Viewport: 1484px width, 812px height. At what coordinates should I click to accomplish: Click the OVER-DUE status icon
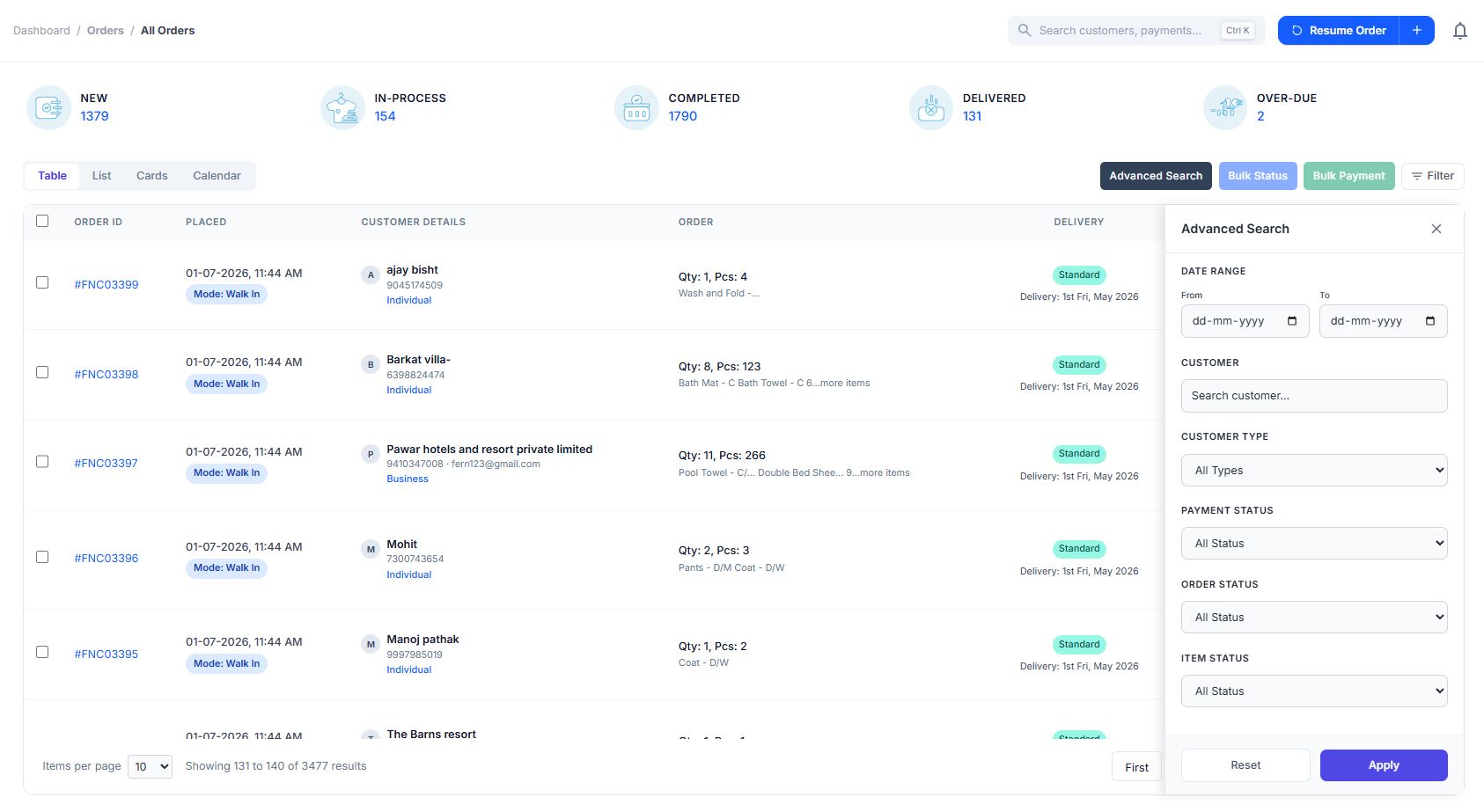[x=1225, y=107]
